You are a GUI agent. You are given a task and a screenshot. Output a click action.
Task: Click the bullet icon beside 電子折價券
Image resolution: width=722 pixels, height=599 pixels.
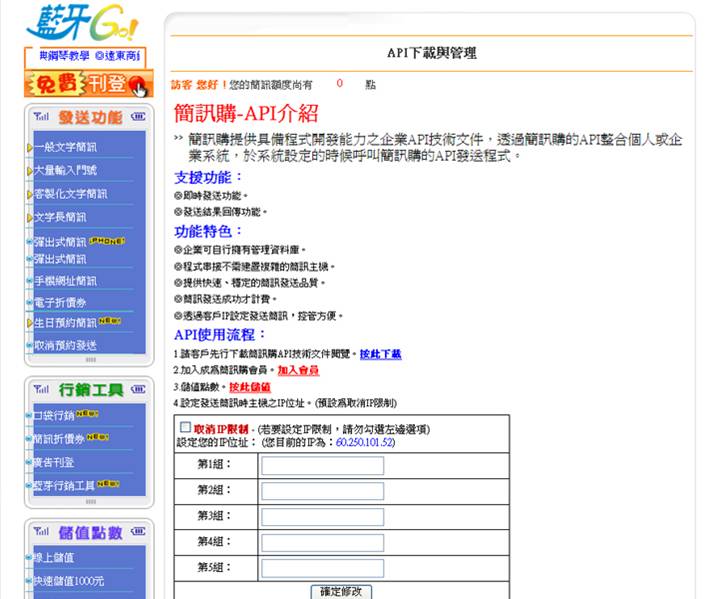30,302
